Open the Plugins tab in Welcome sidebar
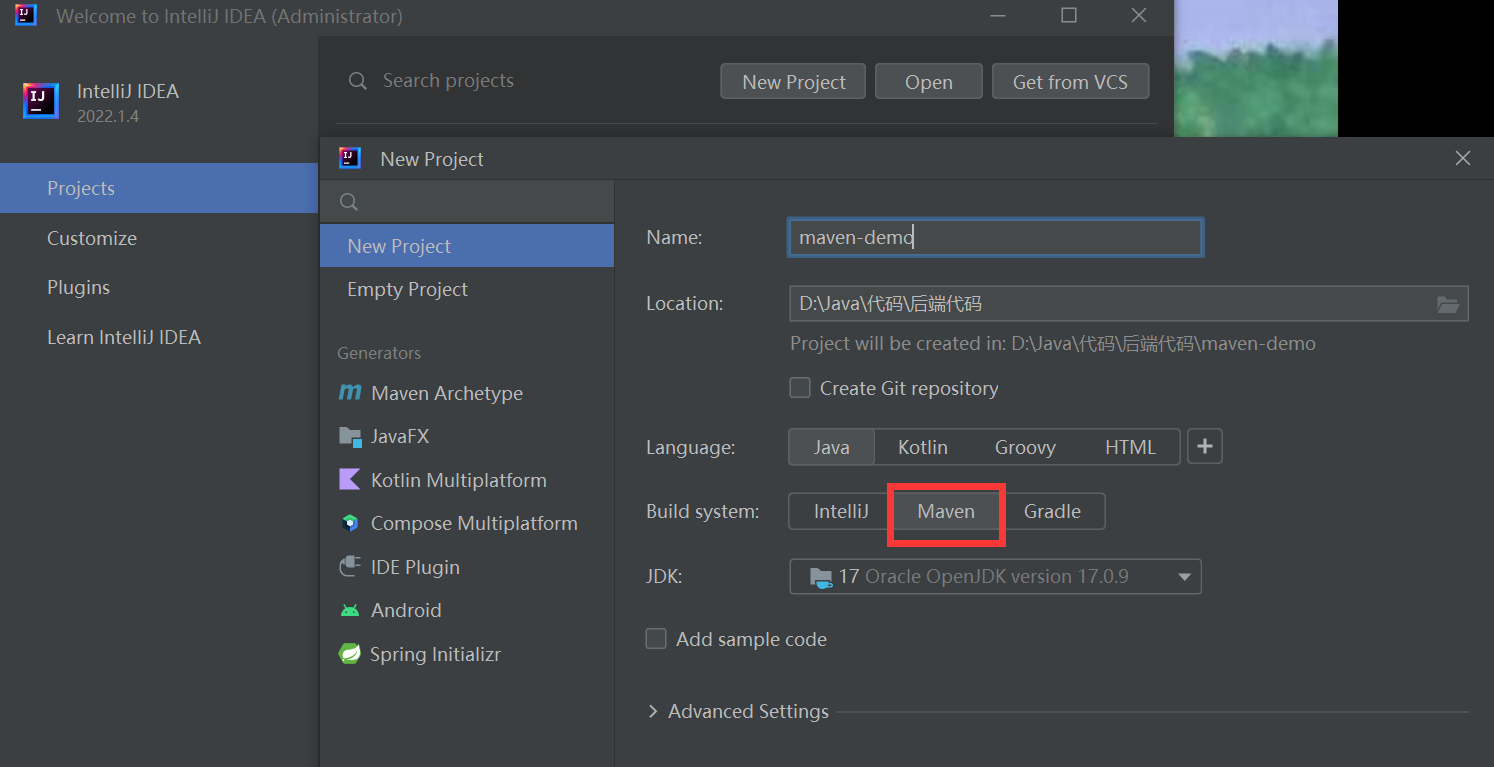The width and height of the screenshot is (1494, 767). coord(159,287)
